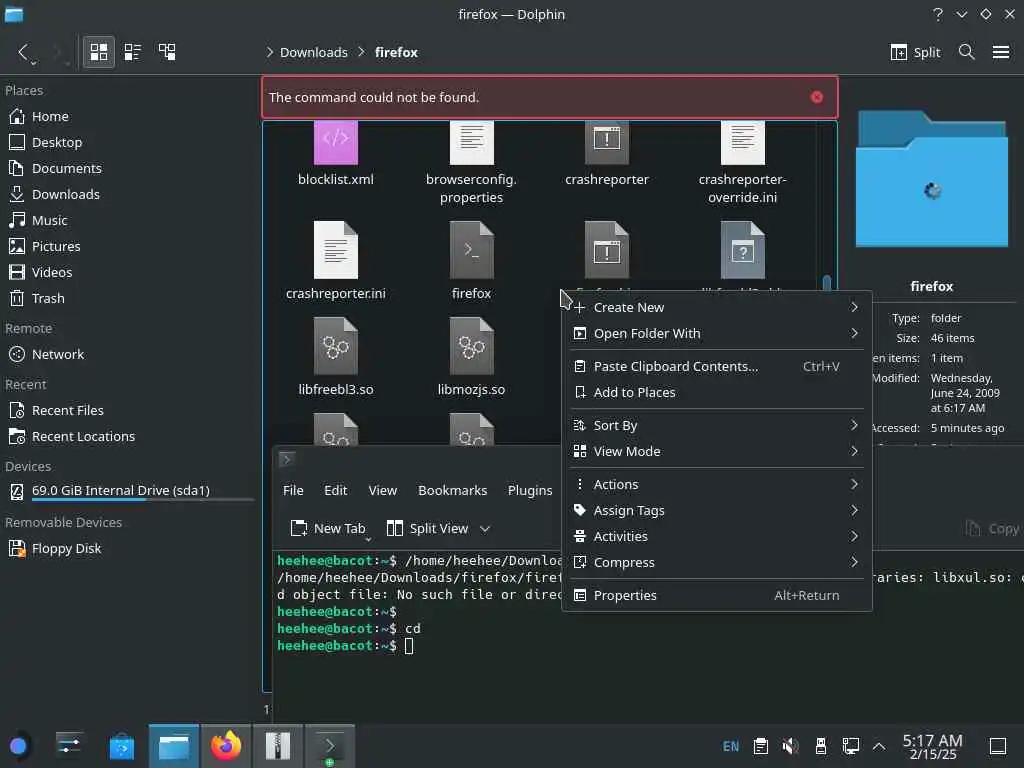Open the archive manager taskbar icon
The width and height of the screenshot is (1024, 768).
(x=278, y=746)
